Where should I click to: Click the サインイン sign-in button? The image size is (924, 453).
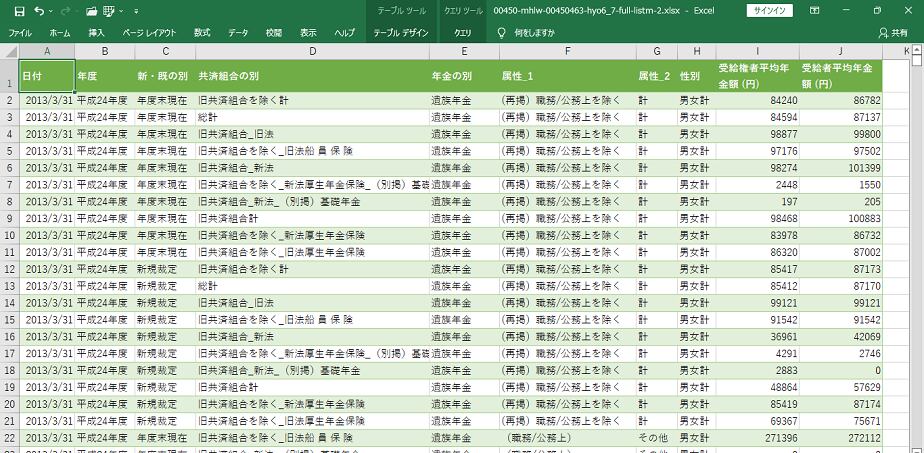point(770,11)
